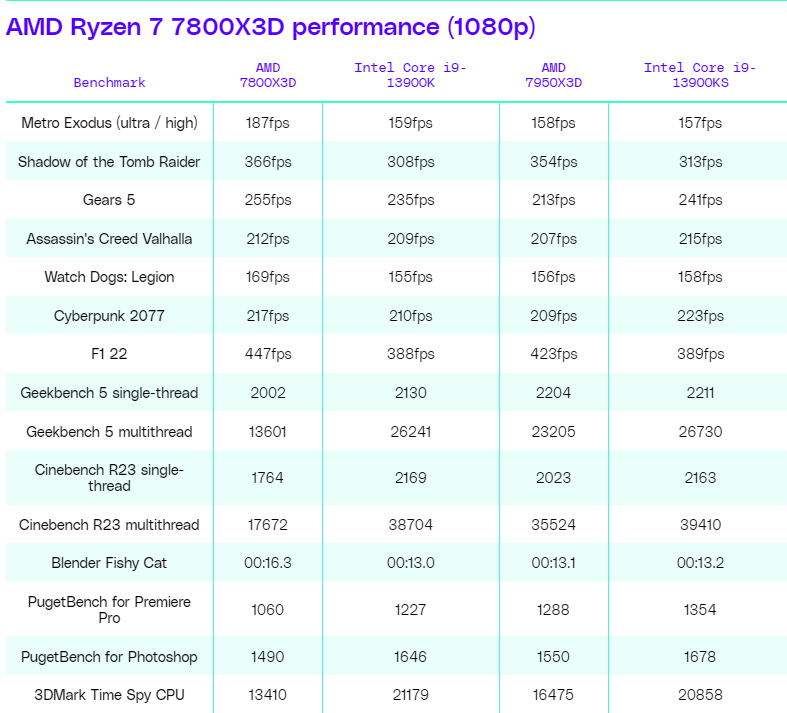The height and width of the screenshot is (713, 787).
Task: Click the Geekbench 5 single-thread label
Action: pos(109,393)
